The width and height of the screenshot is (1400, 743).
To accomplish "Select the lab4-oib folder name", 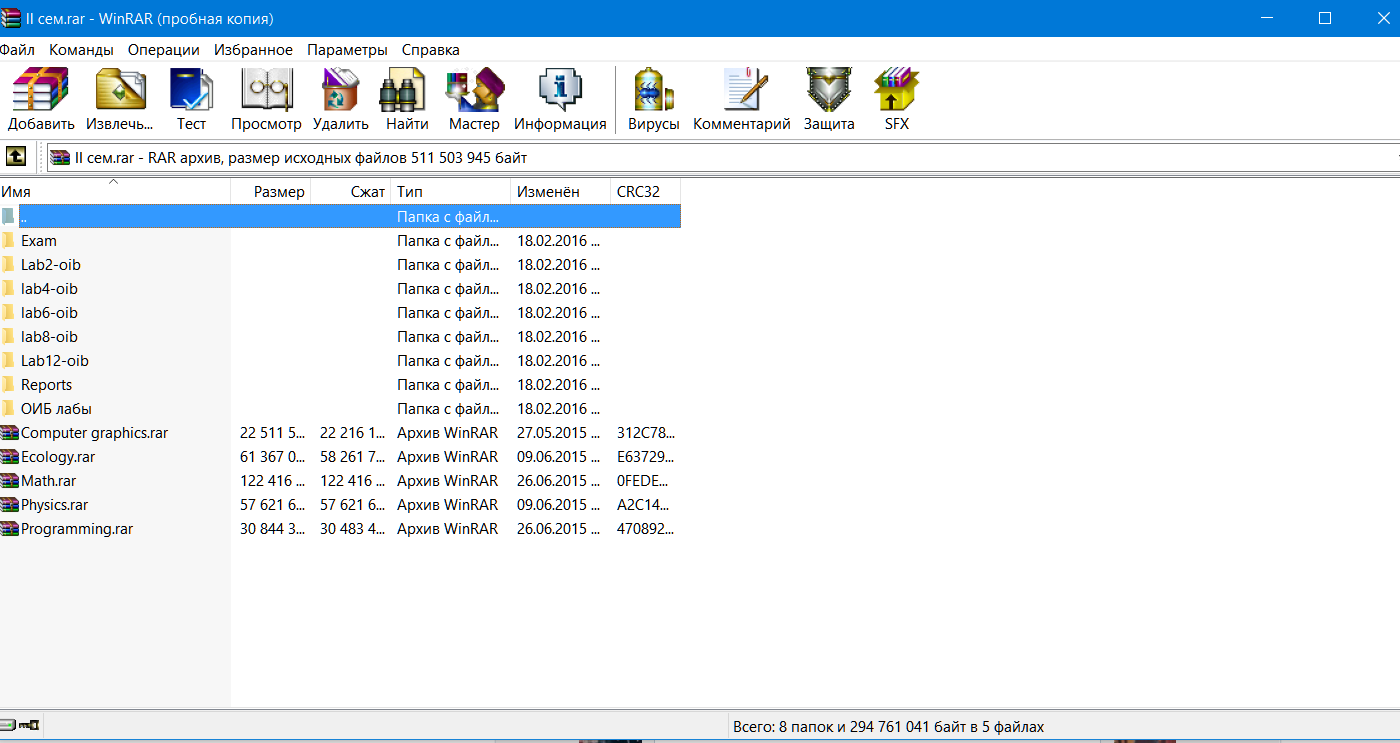I will [49, 289].
